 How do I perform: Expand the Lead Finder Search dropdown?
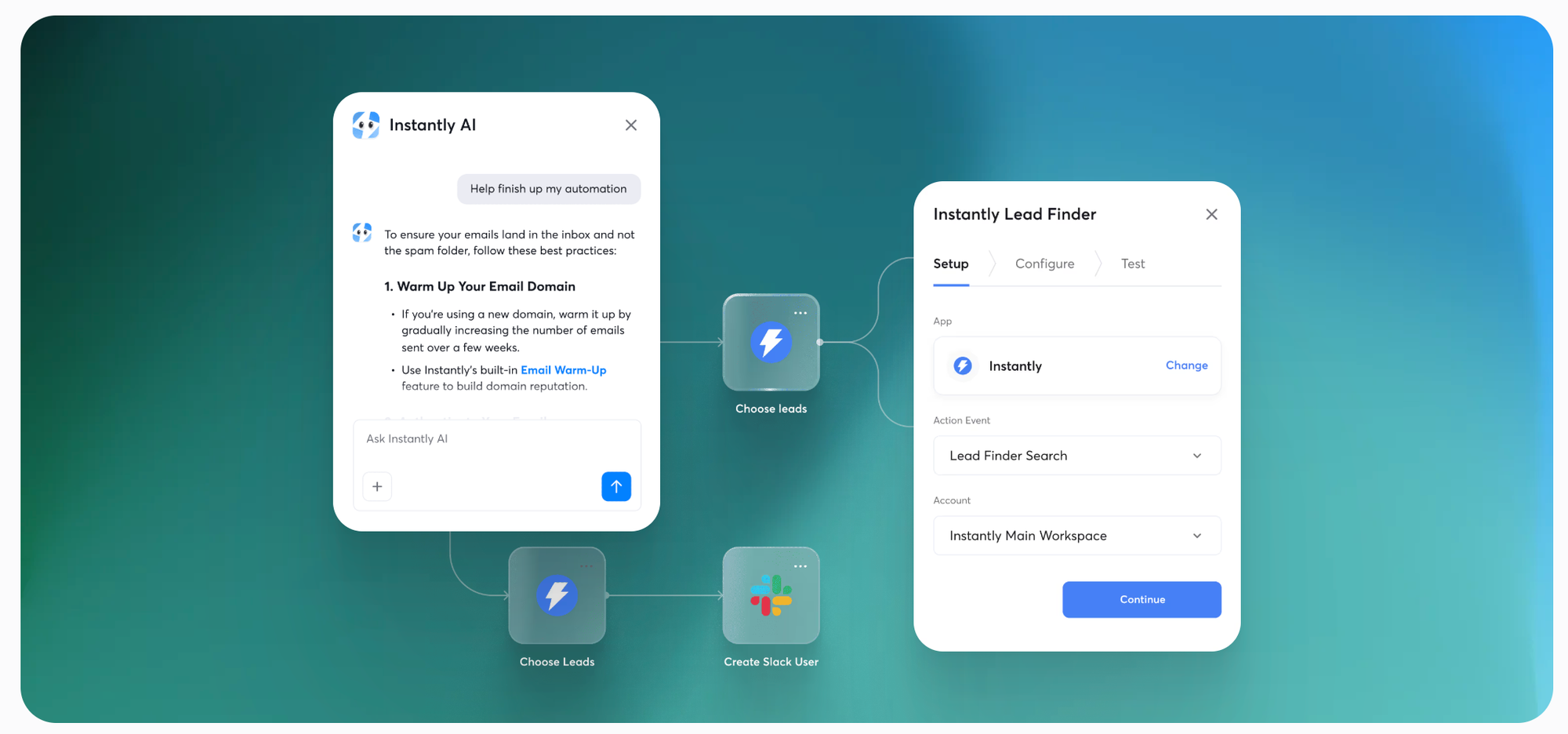click(1077, 456)
